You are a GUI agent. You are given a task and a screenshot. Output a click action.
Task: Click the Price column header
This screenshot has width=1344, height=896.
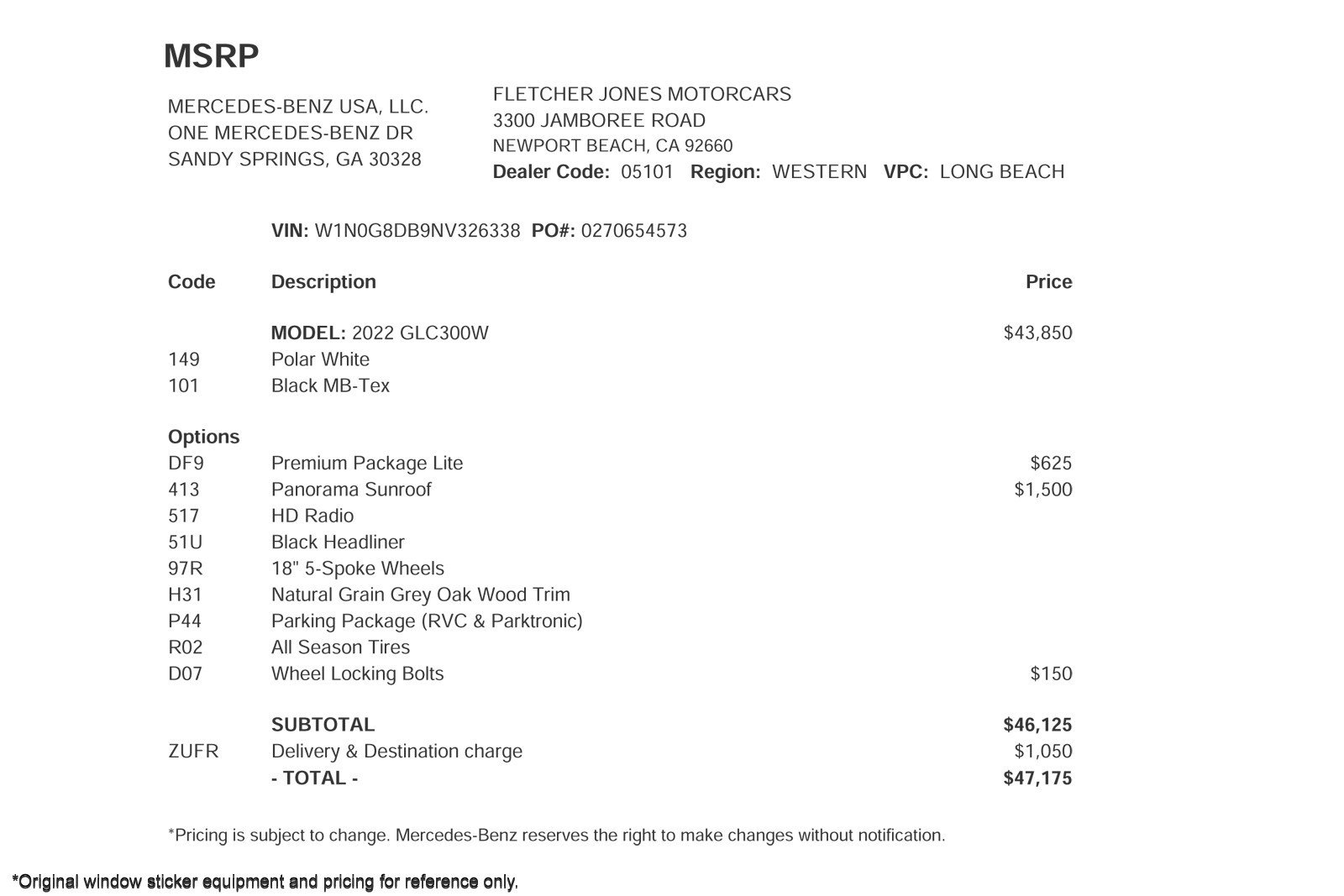coord(1048,282)
